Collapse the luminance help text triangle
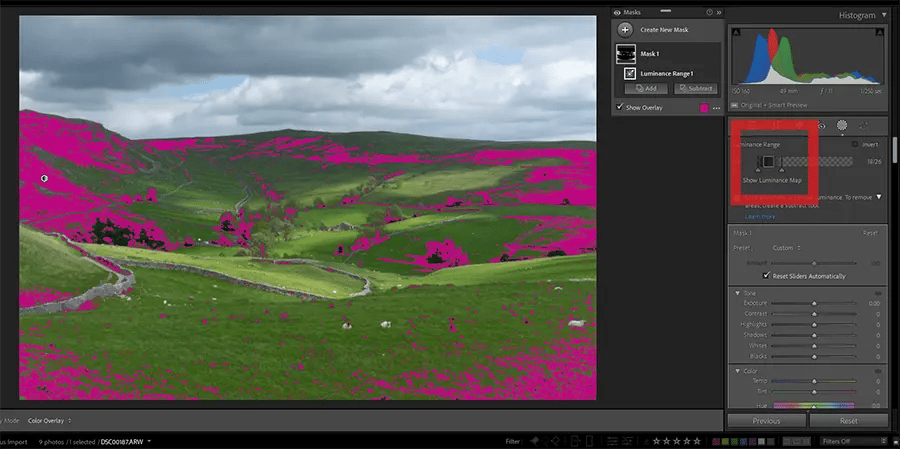Image resolution: width=900 pixels, height=449 pixels. coord(878,197)
